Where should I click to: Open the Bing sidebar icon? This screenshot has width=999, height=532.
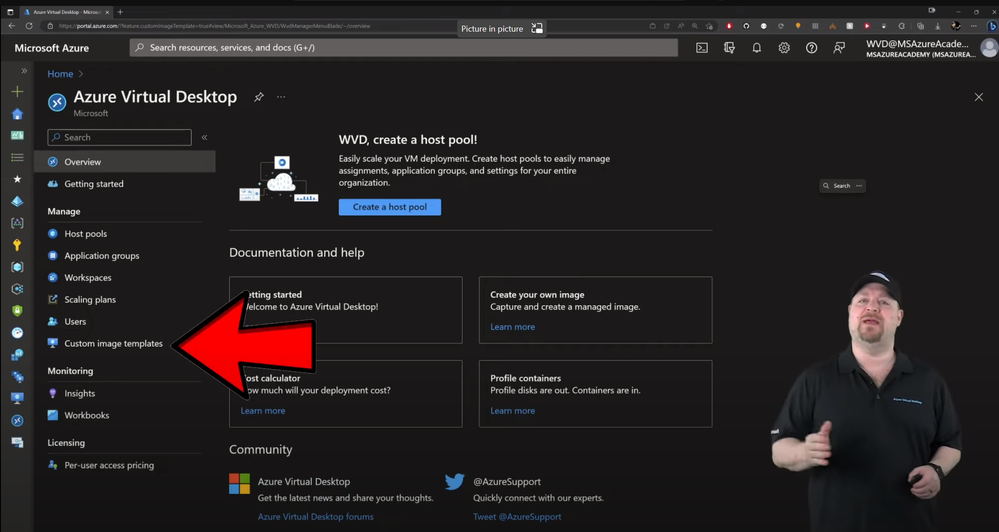(x=992, y=26)
